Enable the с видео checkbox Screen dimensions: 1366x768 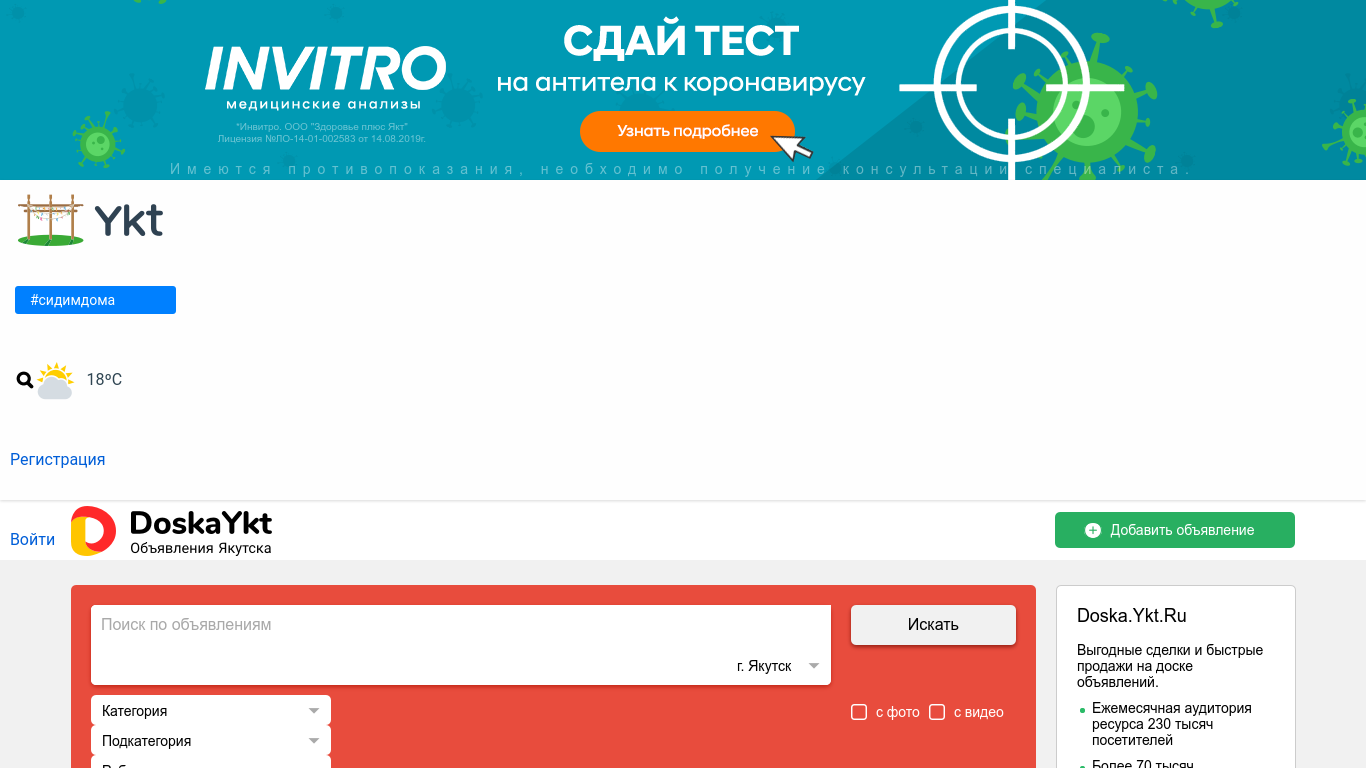click(x=937, y=712)
